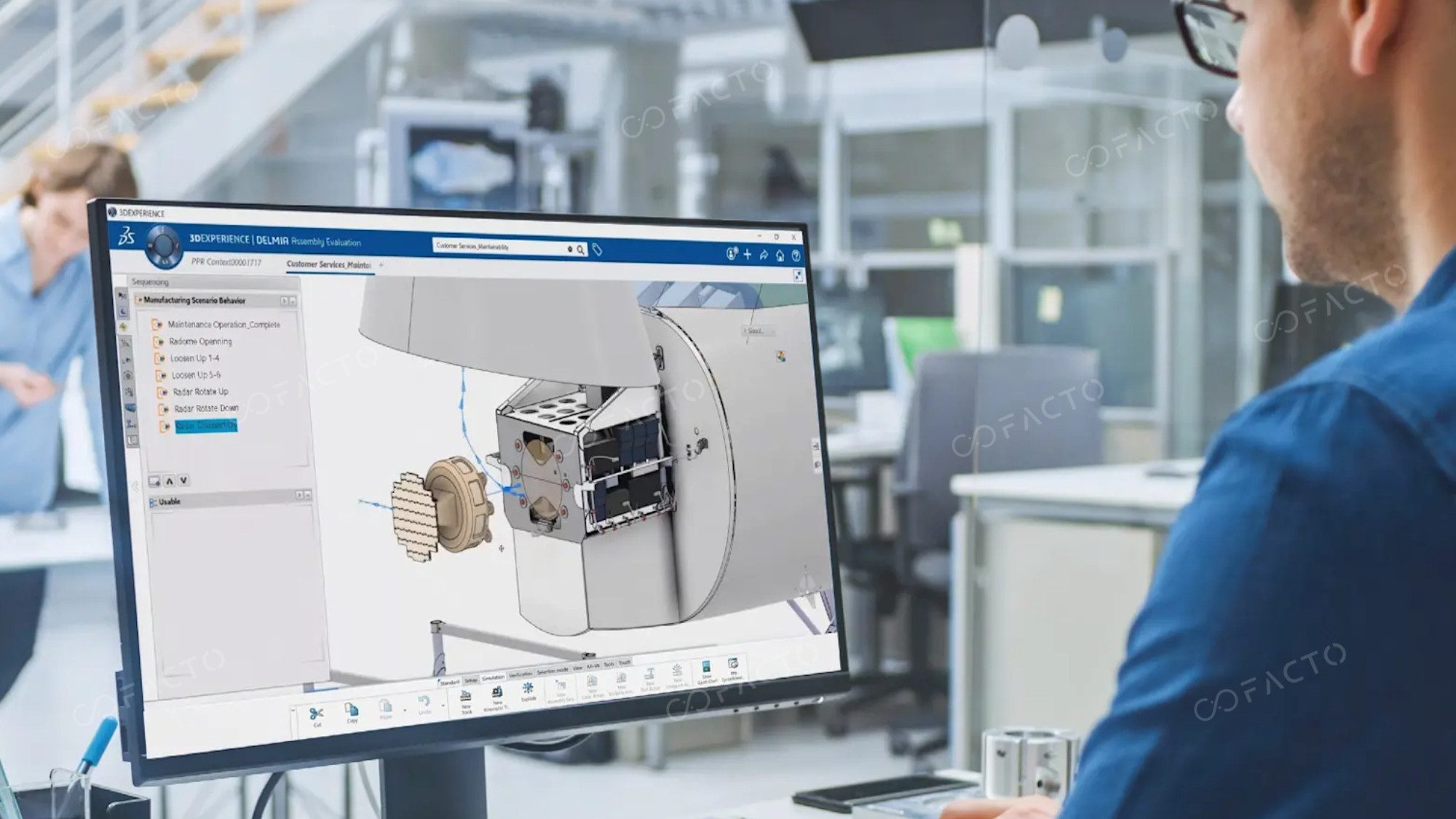Image resolution: width=1456 pixels, height=819 pixels.
Task: Select the Radome Openning operation
Action: coord(200,341)
